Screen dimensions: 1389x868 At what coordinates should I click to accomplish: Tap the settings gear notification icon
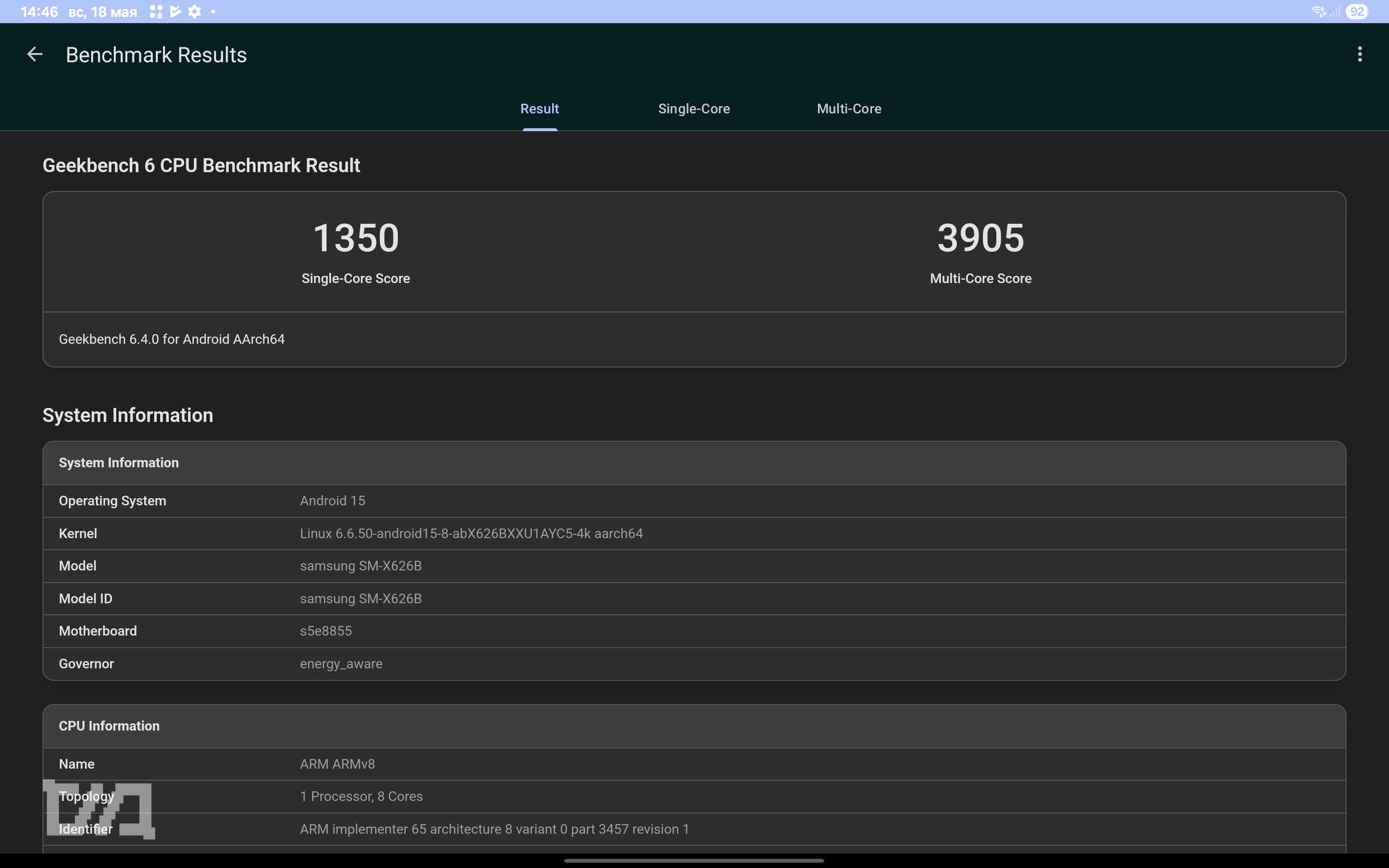[195, 11]
